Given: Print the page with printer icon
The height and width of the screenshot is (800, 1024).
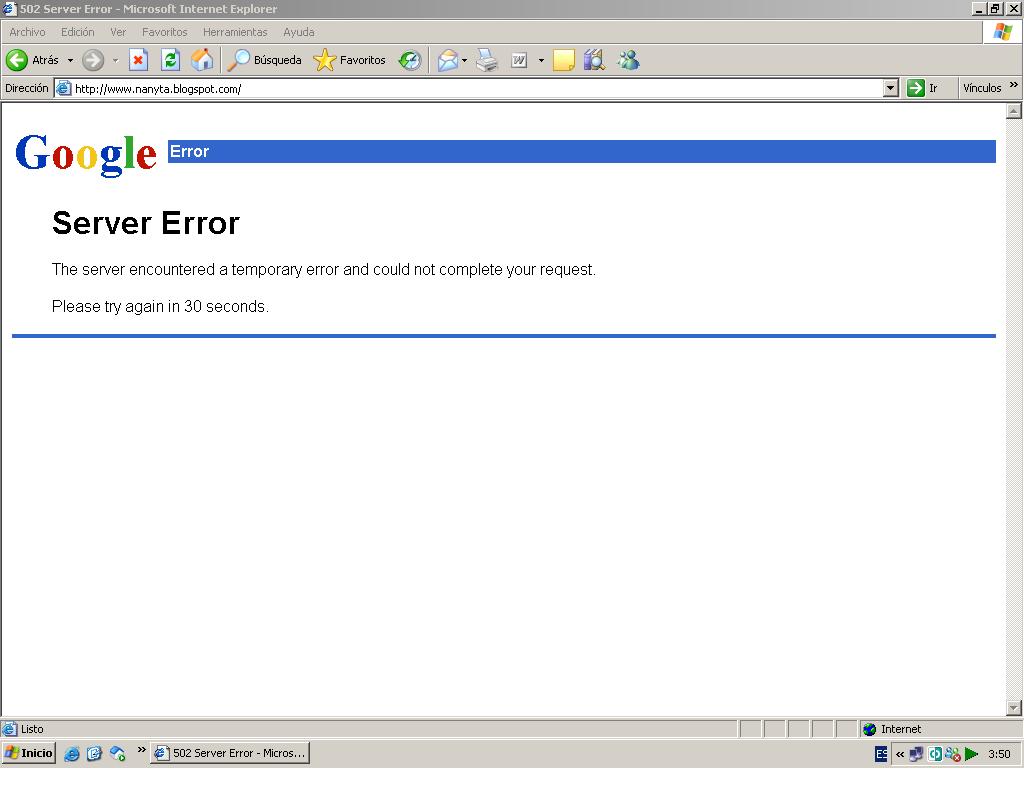Looking at the screenshot, I should [487, 60].
